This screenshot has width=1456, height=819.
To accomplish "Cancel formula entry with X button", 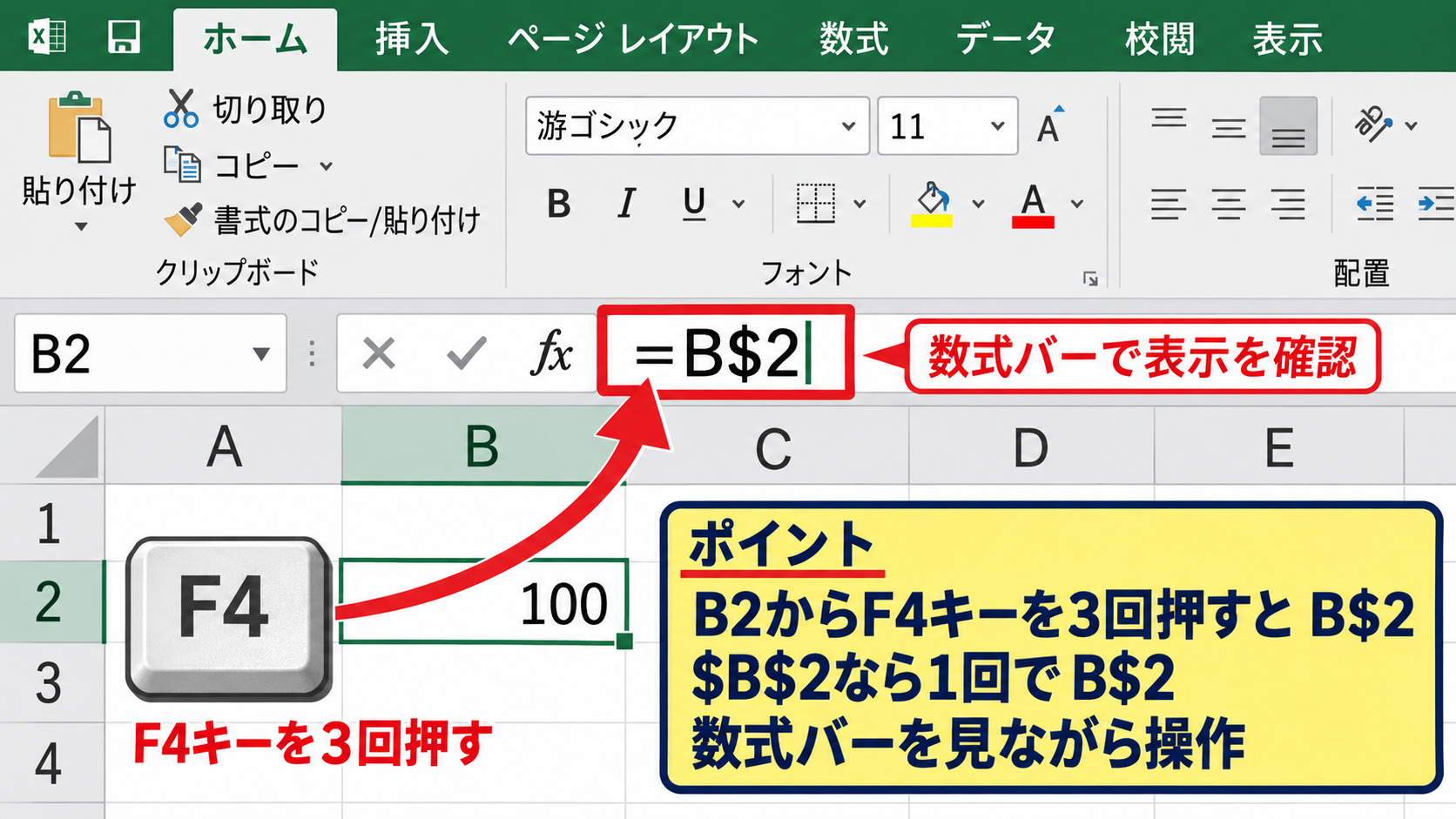I will 379,353.
